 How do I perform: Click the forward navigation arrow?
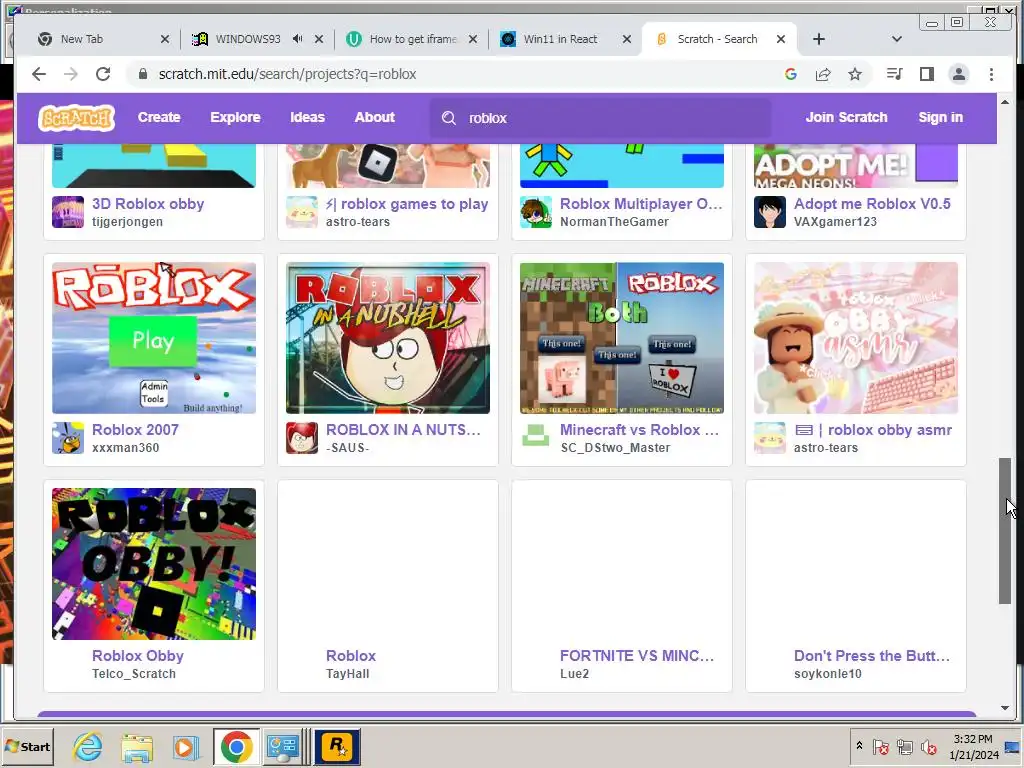71,74
